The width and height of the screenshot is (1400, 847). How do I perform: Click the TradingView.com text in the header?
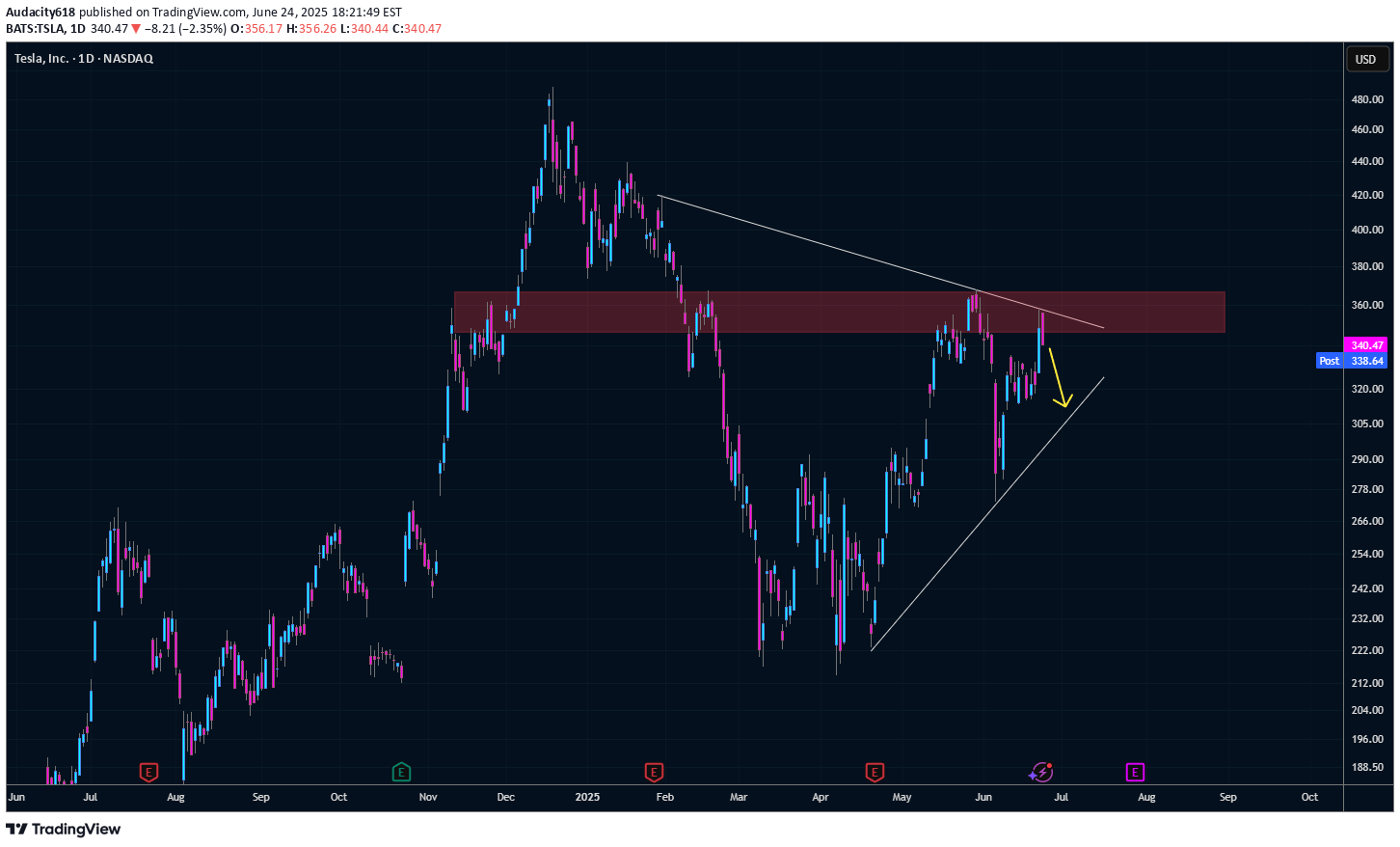(x=200, y=13)
